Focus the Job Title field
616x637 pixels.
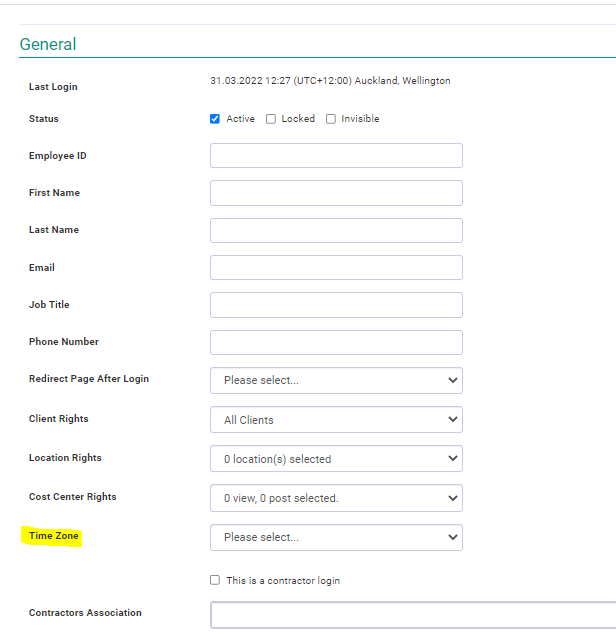coord(336,305)
